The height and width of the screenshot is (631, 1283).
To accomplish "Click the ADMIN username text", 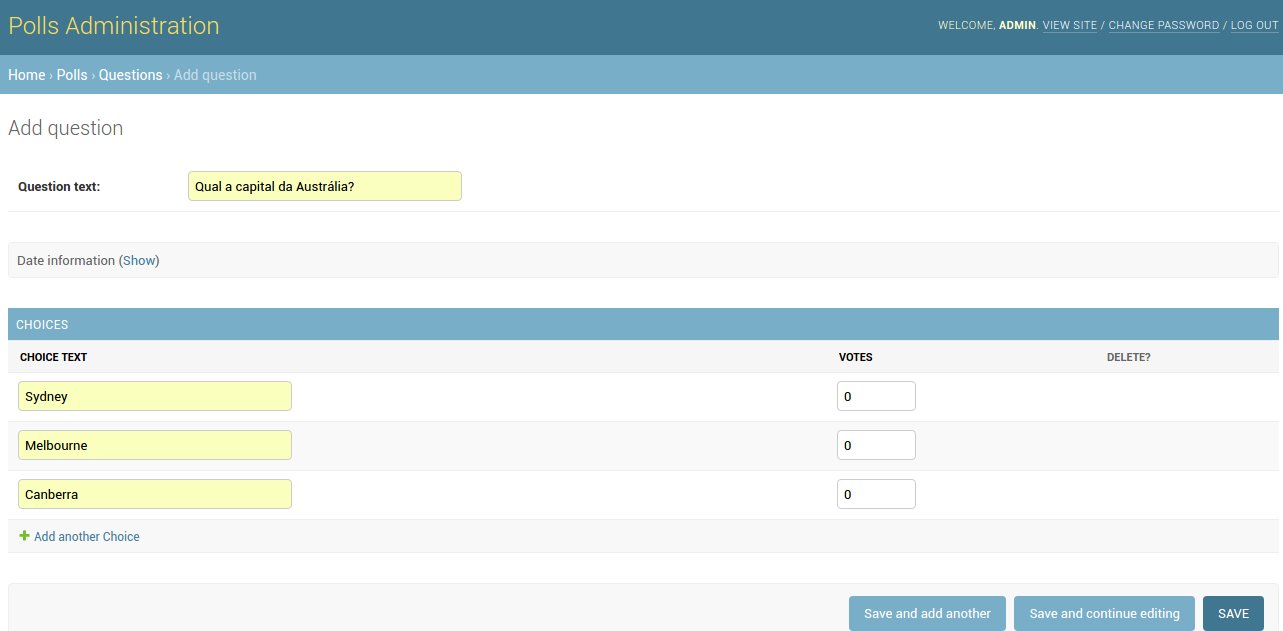I will click(x=1017, y=25).
